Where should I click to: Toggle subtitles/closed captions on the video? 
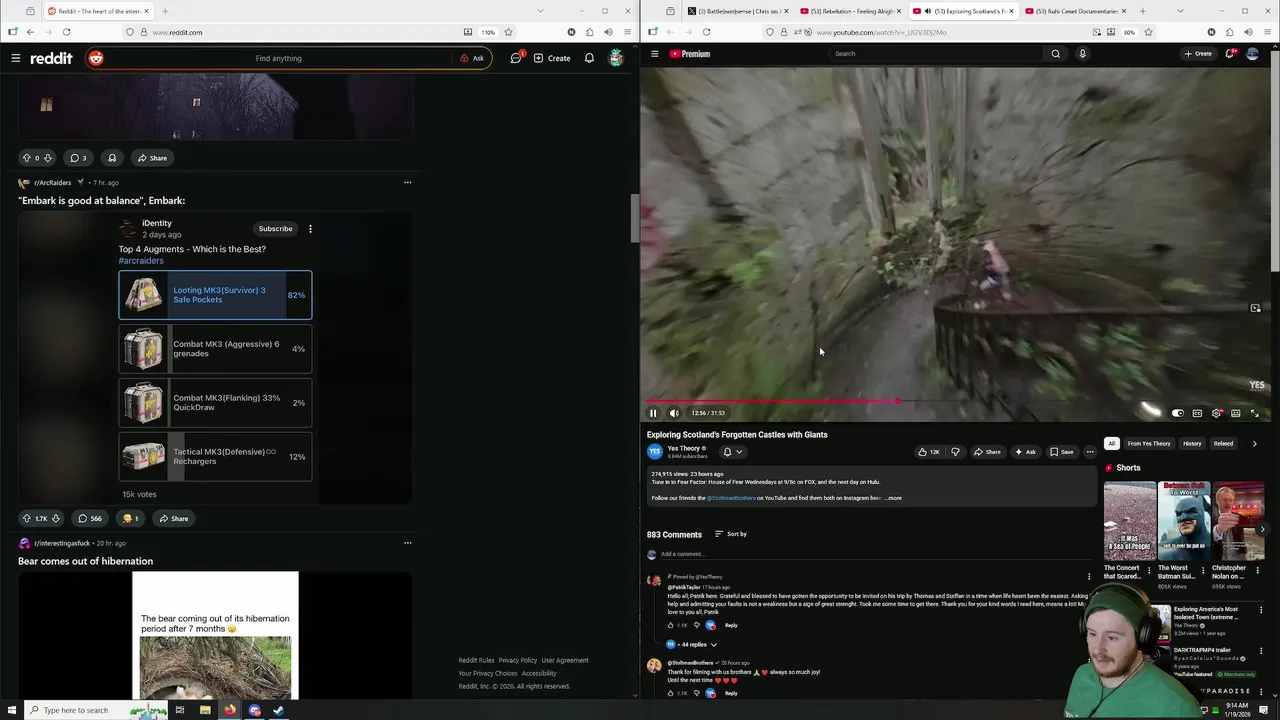tap(1197, 413)
